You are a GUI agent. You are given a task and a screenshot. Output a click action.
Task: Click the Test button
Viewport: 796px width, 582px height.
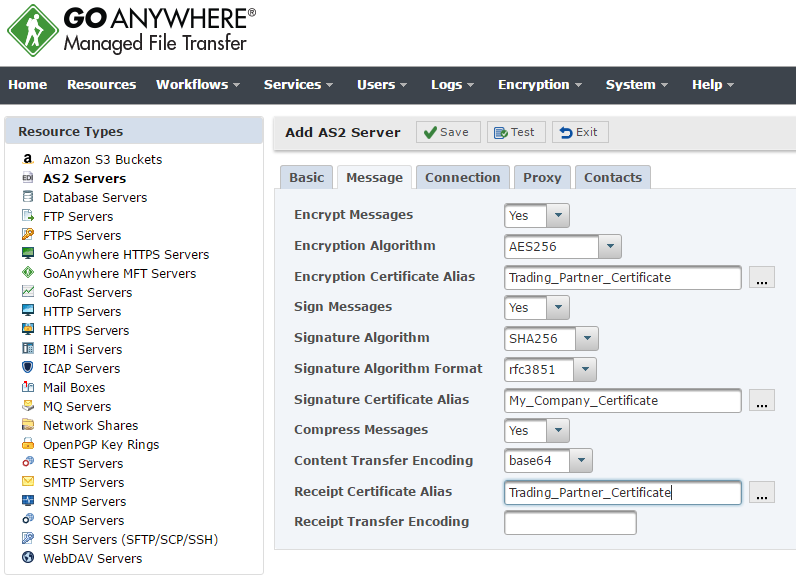(x=516, y=132)
